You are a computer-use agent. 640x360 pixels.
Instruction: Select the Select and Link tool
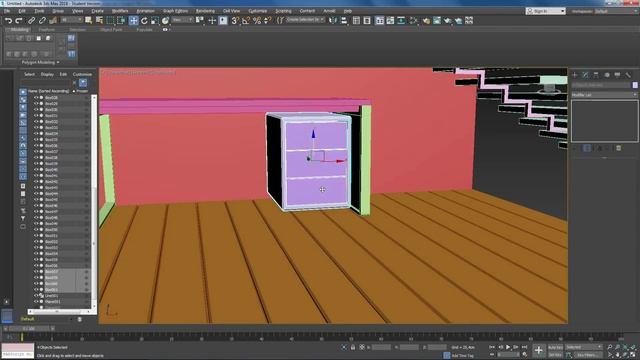coord(31,20)
